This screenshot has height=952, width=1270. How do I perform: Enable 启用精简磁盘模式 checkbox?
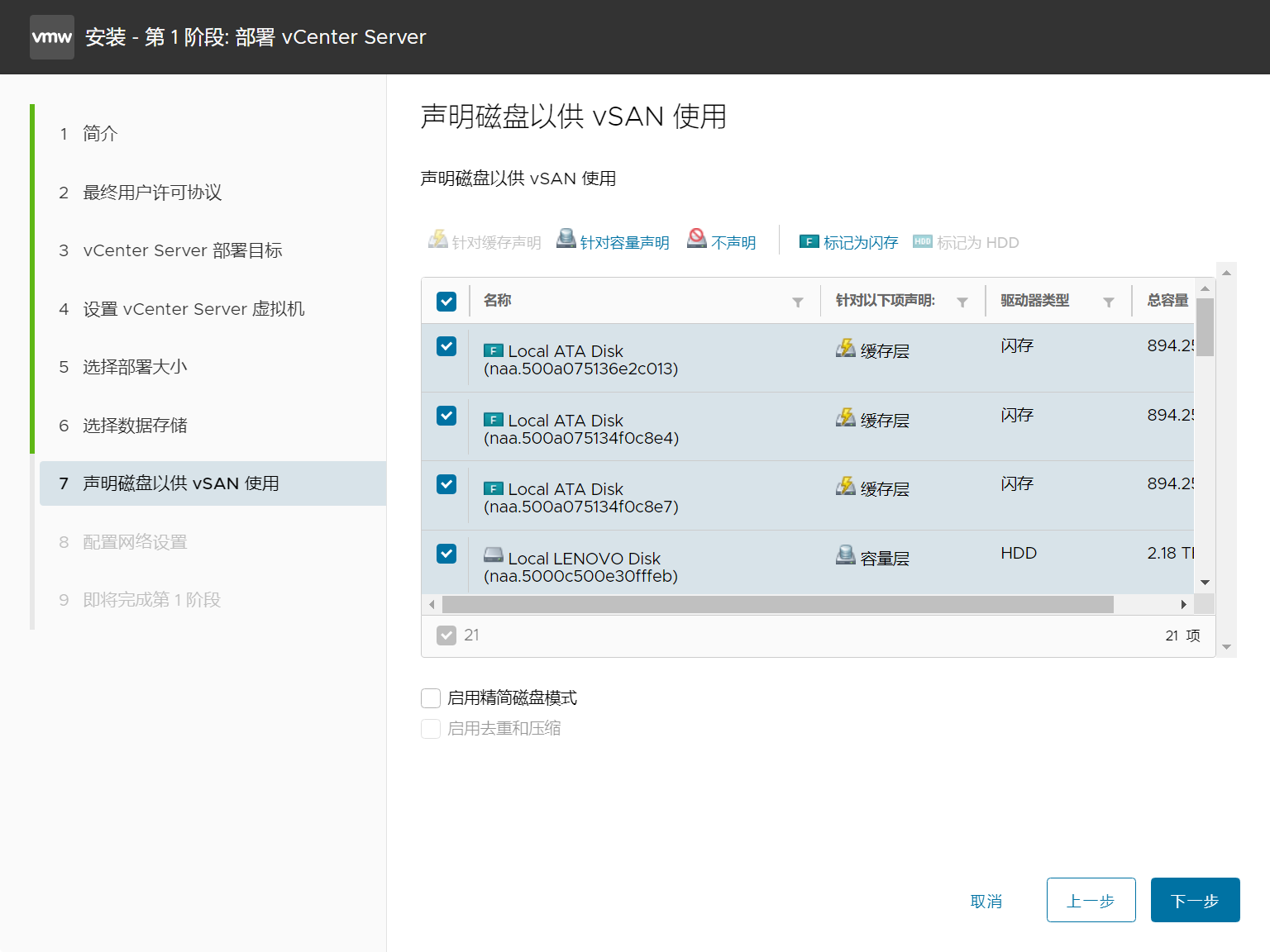point(431,698)
